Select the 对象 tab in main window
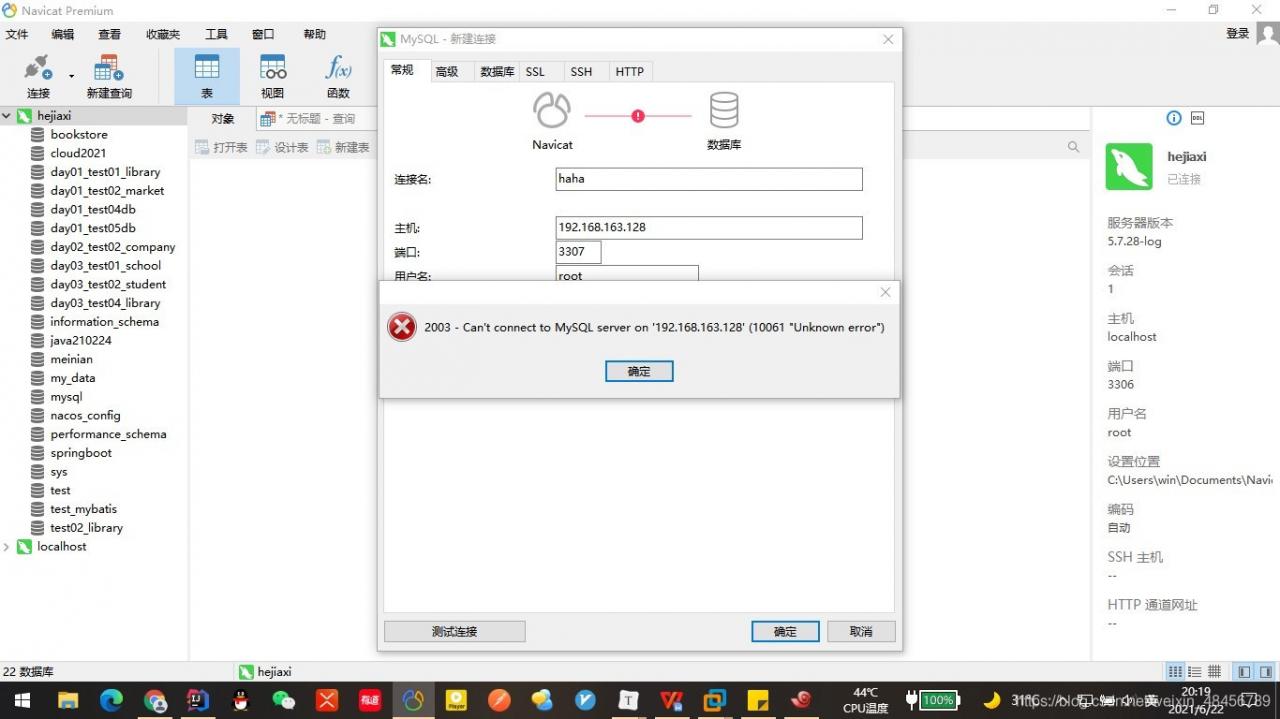Viewport: 1280px width, 719px height. pyautogui.click(x=223, y=118)
